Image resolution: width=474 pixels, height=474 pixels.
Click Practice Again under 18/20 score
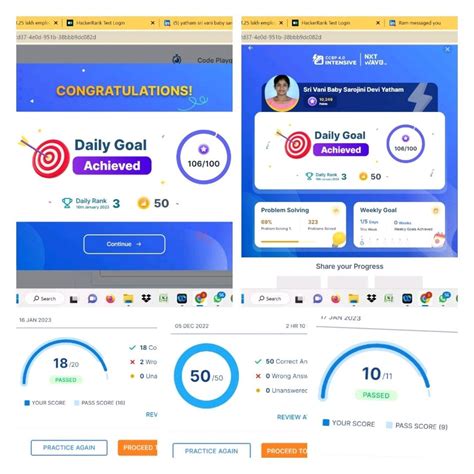[x=69, y=448]
